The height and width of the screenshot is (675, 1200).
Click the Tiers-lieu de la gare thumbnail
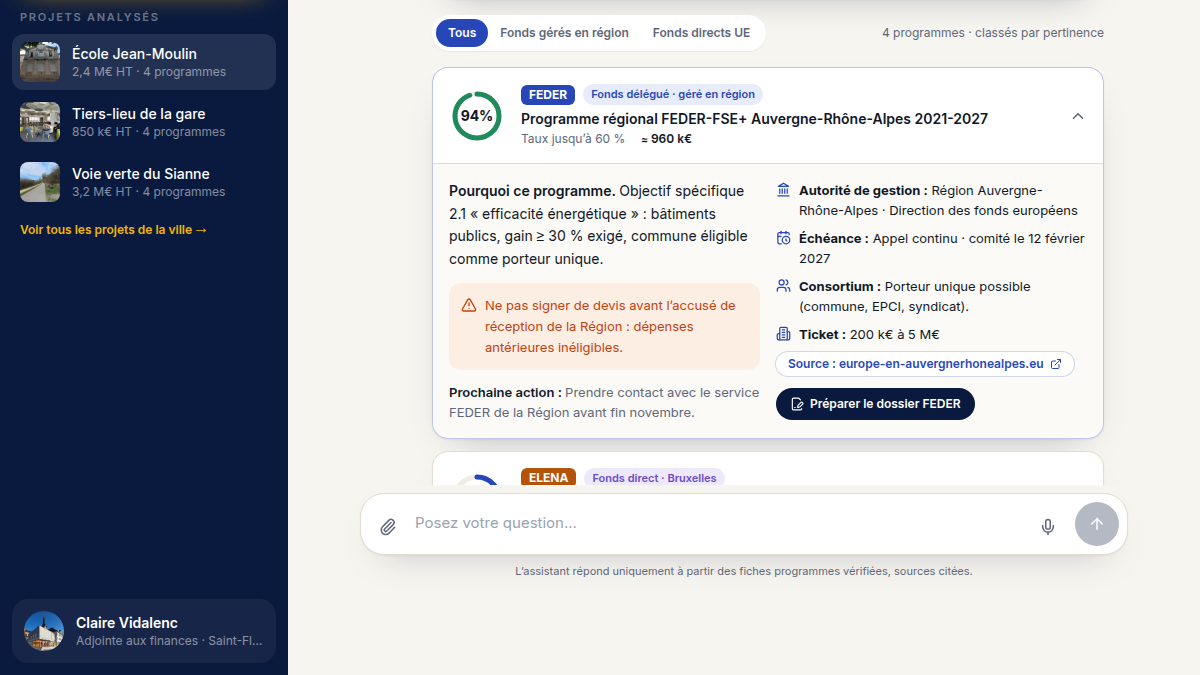40,122
